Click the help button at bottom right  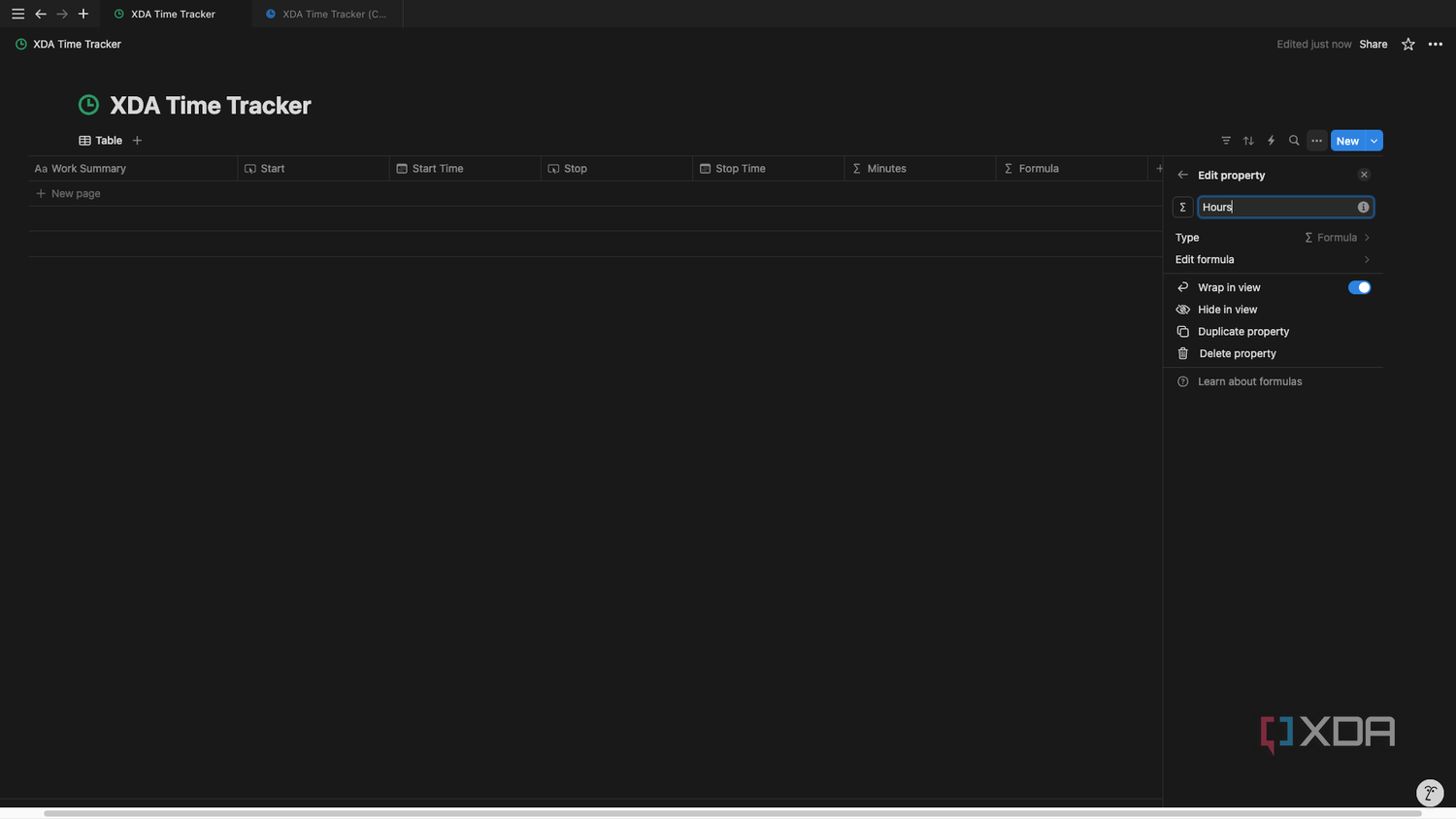pyautogui.click(x=1430, y=793)
